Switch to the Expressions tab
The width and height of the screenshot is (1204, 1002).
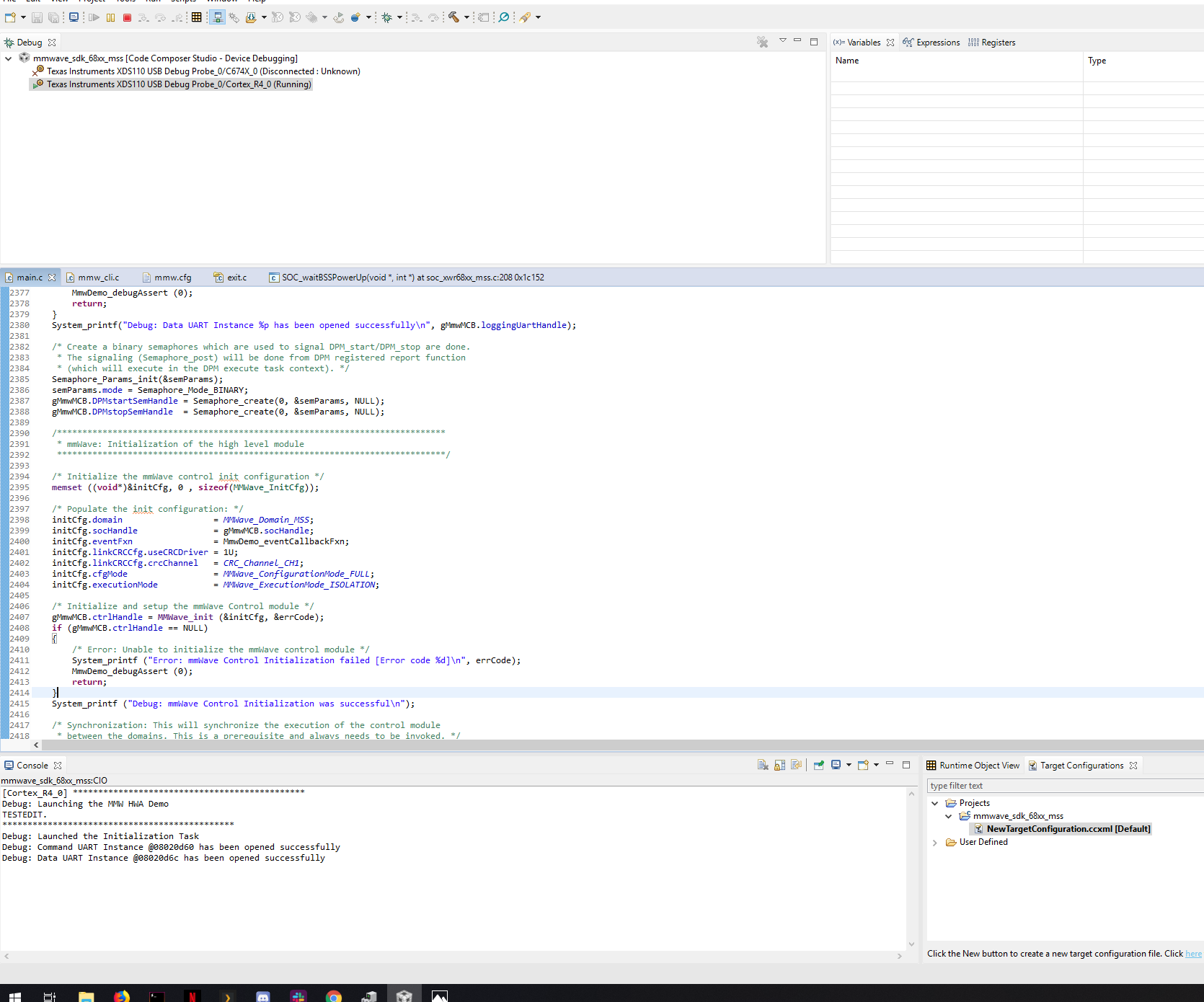[931, 43]
